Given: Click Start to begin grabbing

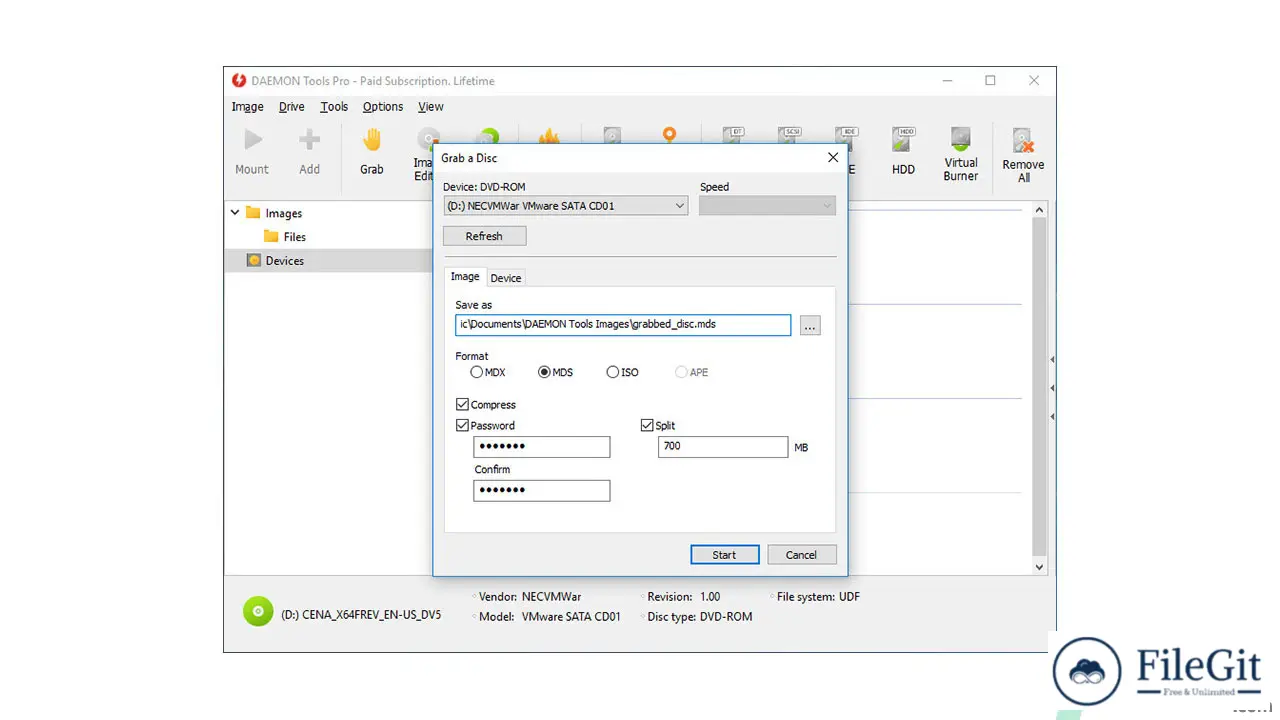Looking at the screenshot, I should (x=724, y=555).
